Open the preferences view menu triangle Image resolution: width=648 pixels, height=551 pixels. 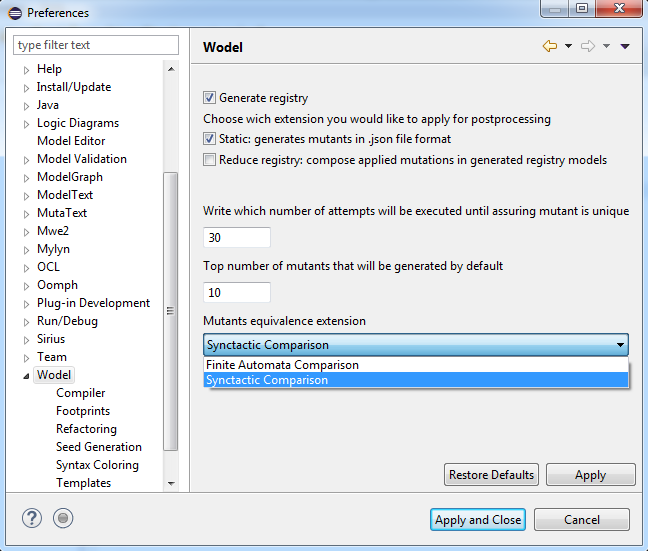(x=625, y=46)
